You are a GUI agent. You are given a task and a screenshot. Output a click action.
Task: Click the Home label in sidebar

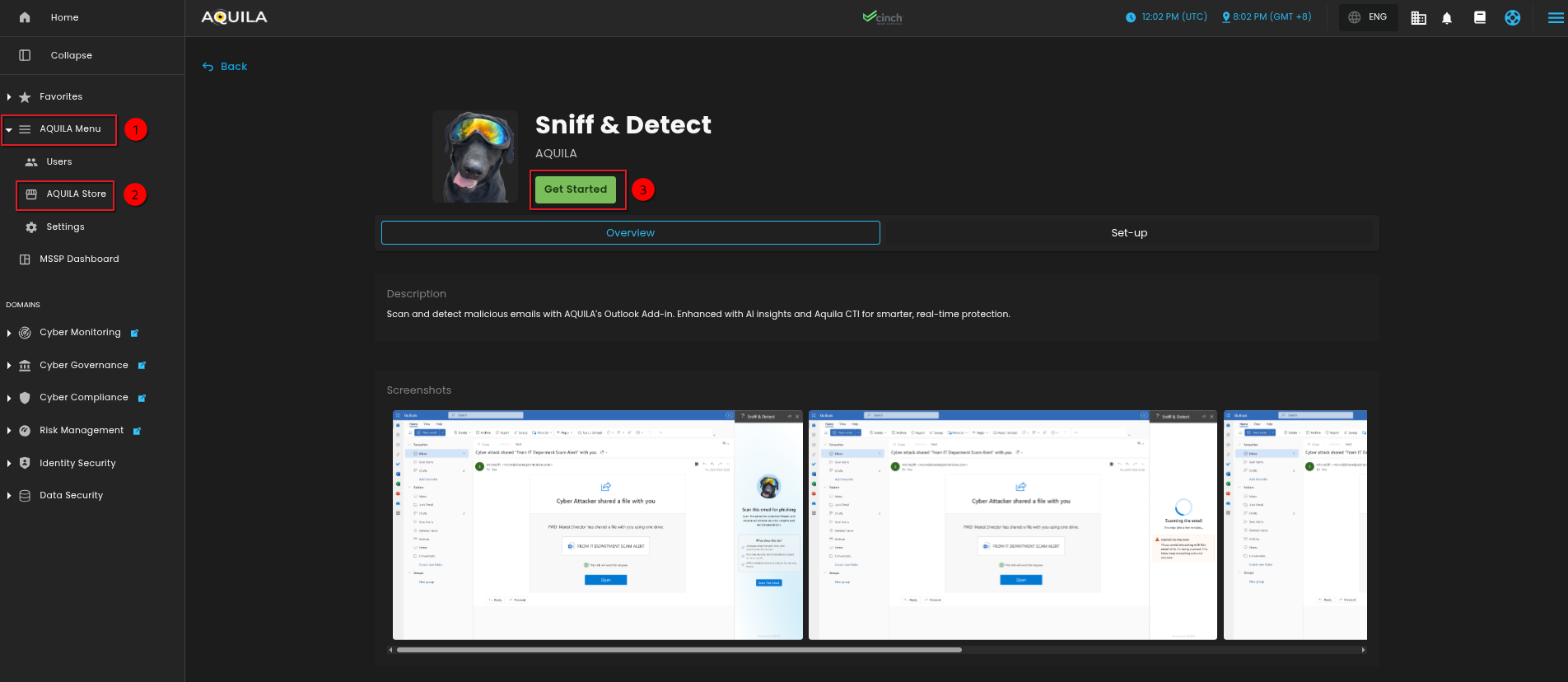(65, 17)
